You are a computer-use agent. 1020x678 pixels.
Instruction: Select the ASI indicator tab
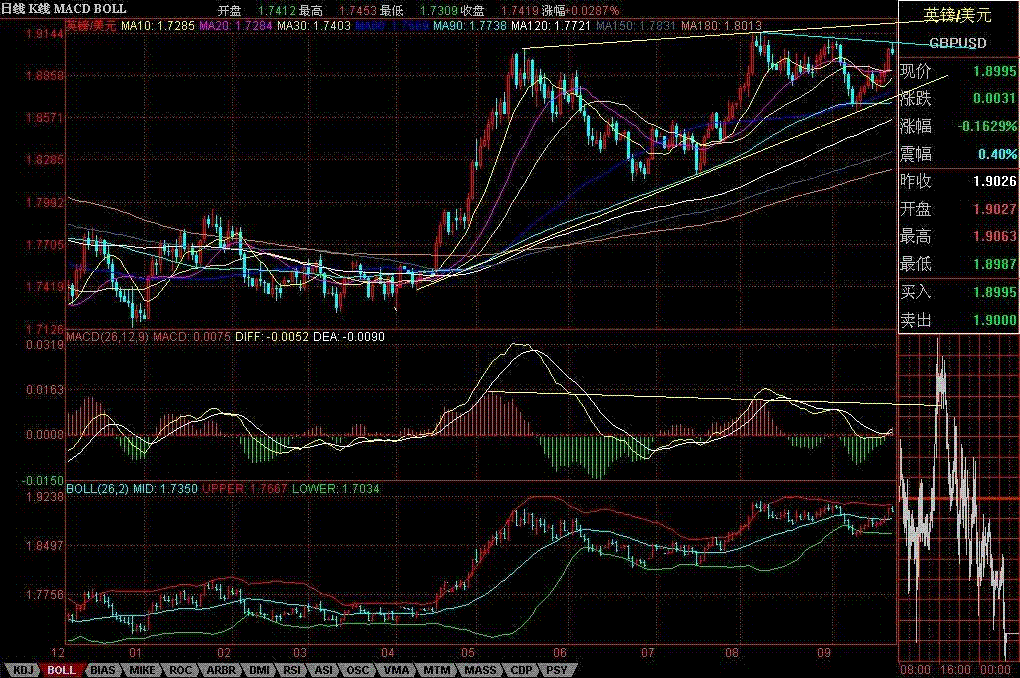(x=323, y=670)
